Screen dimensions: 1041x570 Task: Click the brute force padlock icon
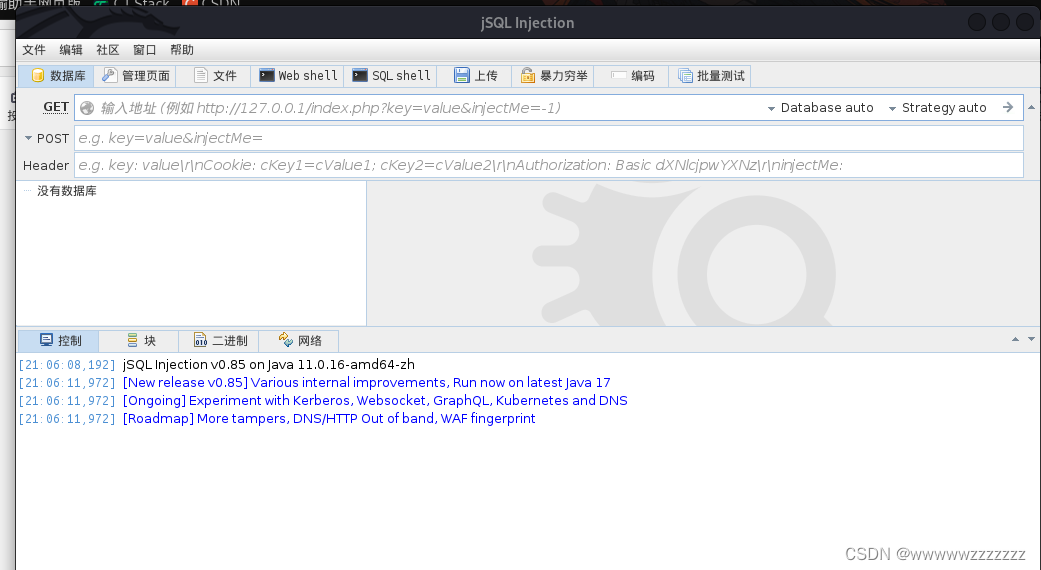tap(527, 75)
